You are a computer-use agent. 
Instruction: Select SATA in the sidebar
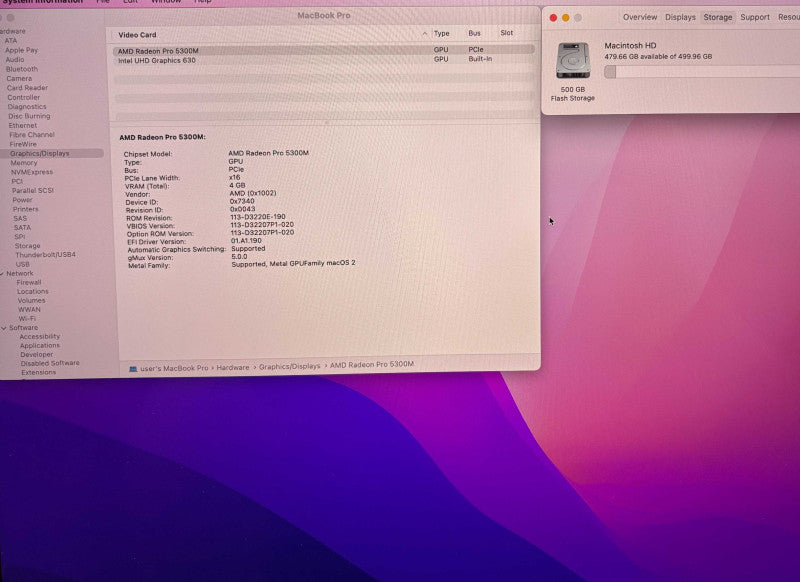[22, 227]
